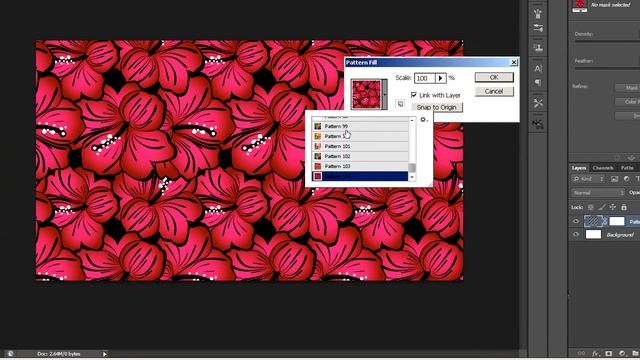Click pattern list scrollbar down arrow
The image size is (640, 360).
412,177
